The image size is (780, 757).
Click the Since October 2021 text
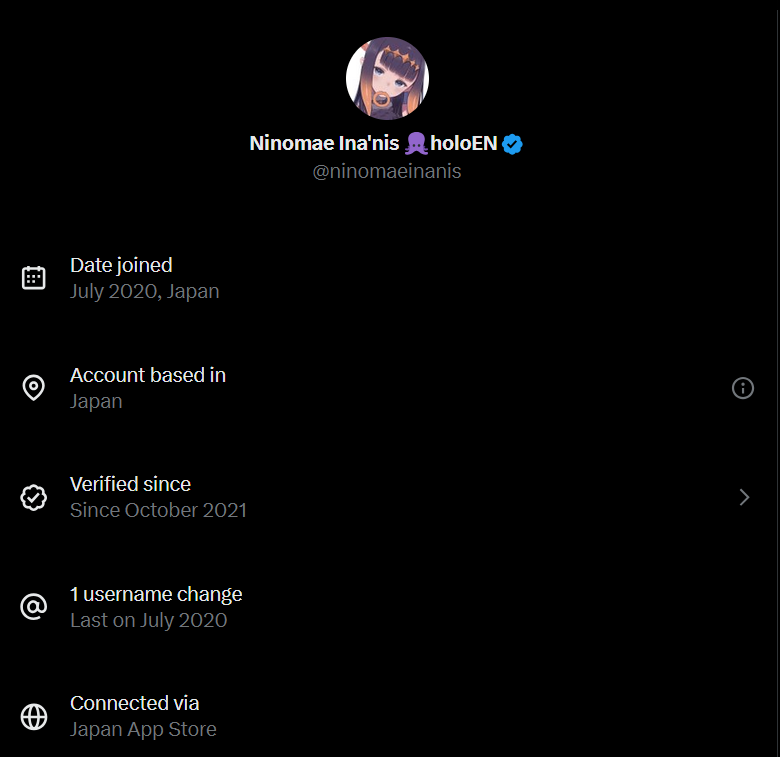tap(158, 510)
